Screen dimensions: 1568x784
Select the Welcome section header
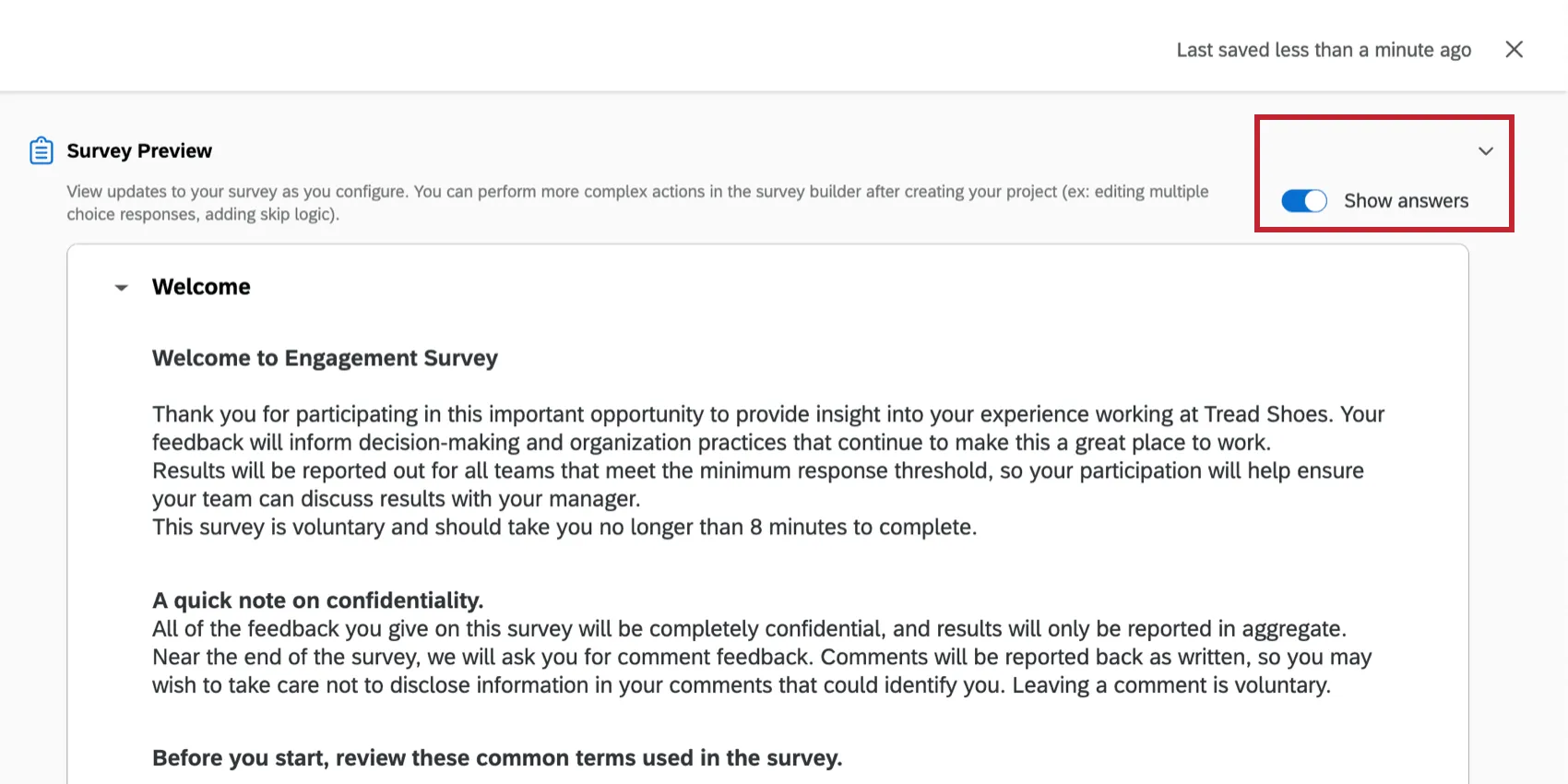(201, 287)
